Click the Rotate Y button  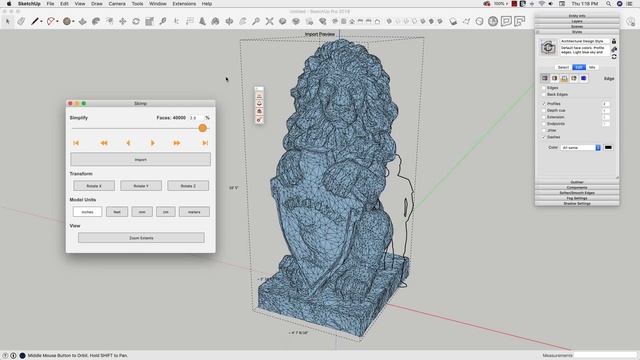click(141, 186)
